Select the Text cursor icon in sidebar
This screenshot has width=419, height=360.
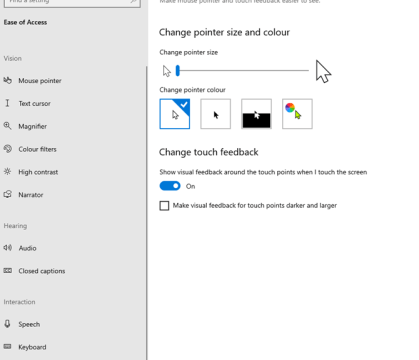(x=7, y=103)
